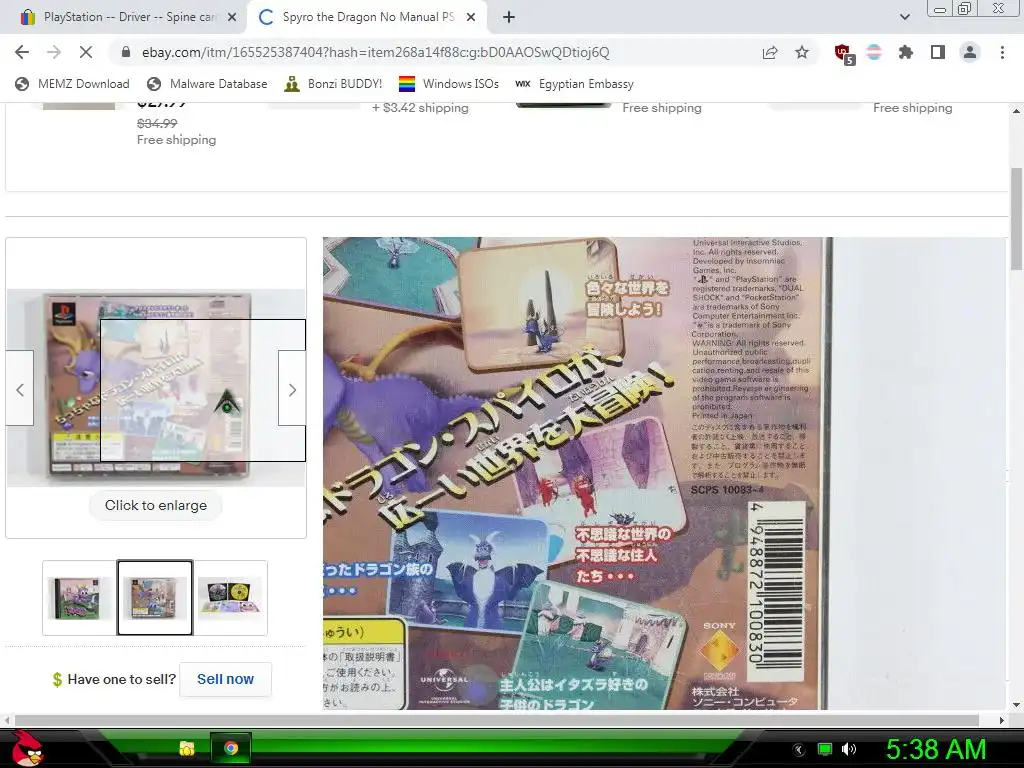Click the main back-cover preview image

155,388
